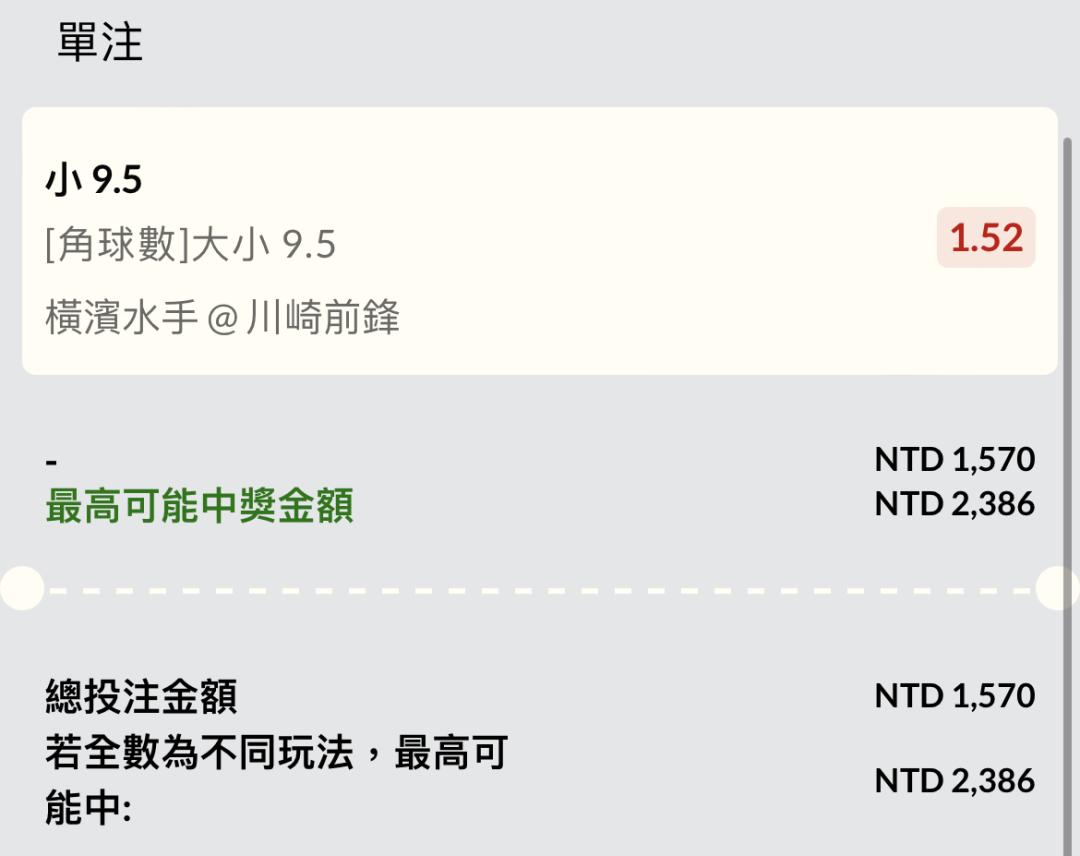Viewport: 1080px width, 856px height.
Task: Select the 小 9.5 bet selection title
Action: point(94,181)
